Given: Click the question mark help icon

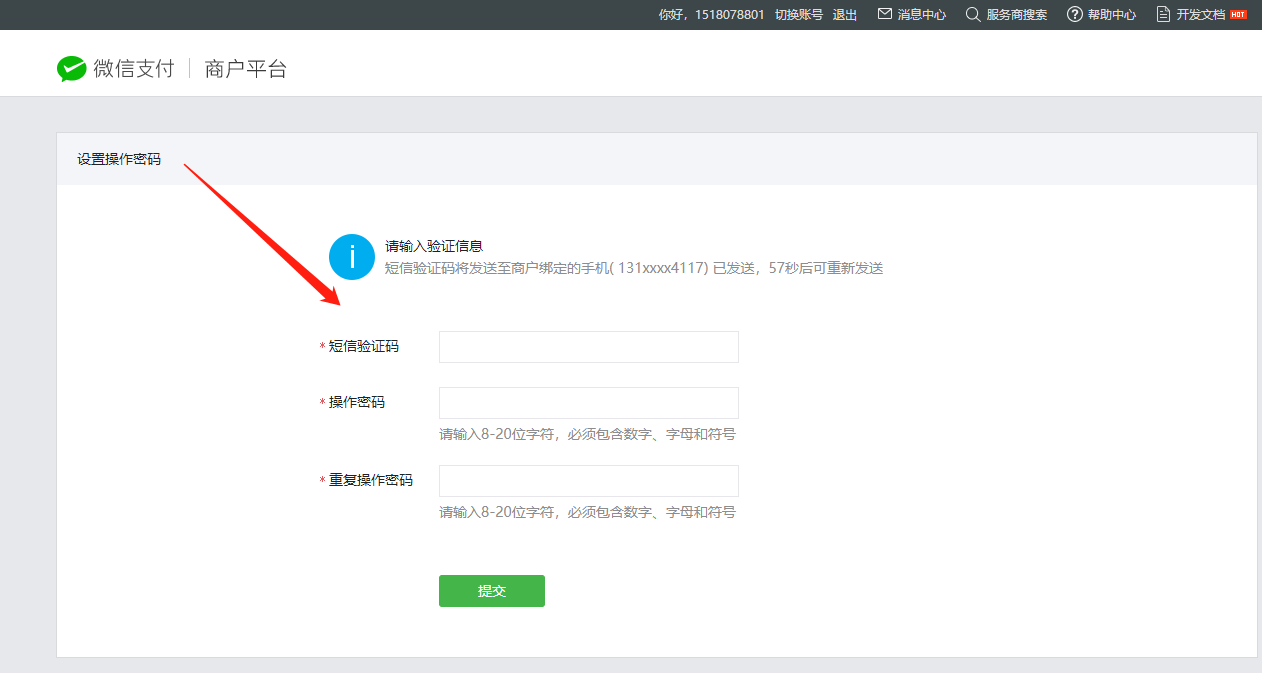Looking at the screenshot, I should point(1075,14).
